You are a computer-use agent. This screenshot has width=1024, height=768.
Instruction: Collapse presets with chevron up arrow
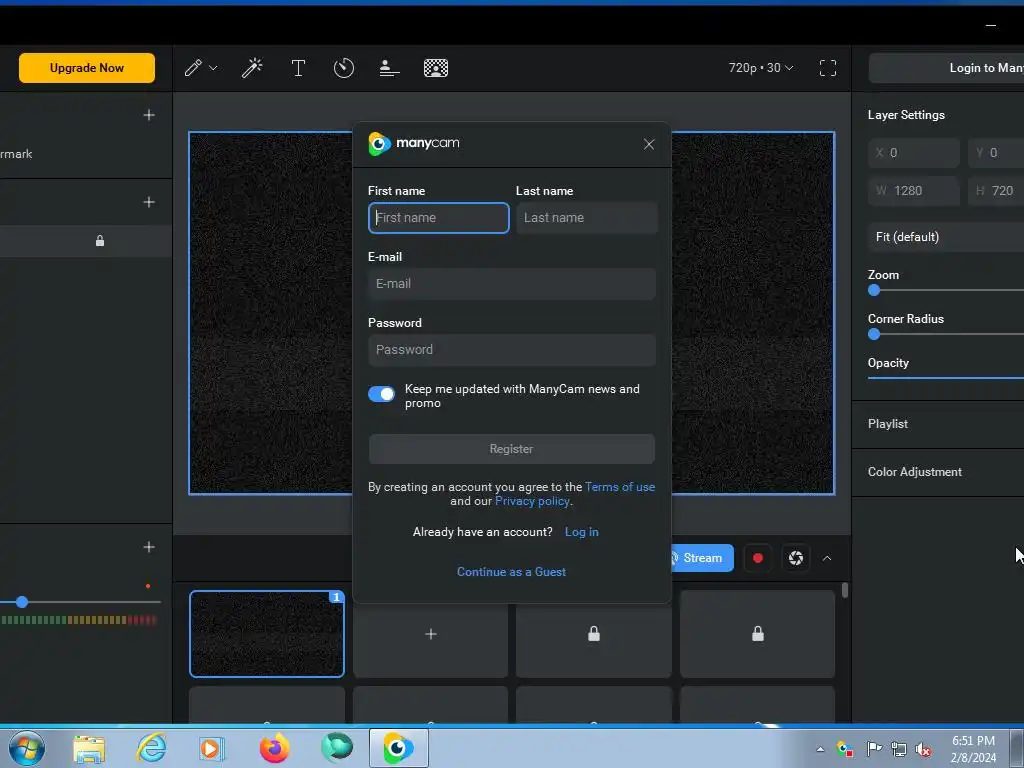coord(827,558)
